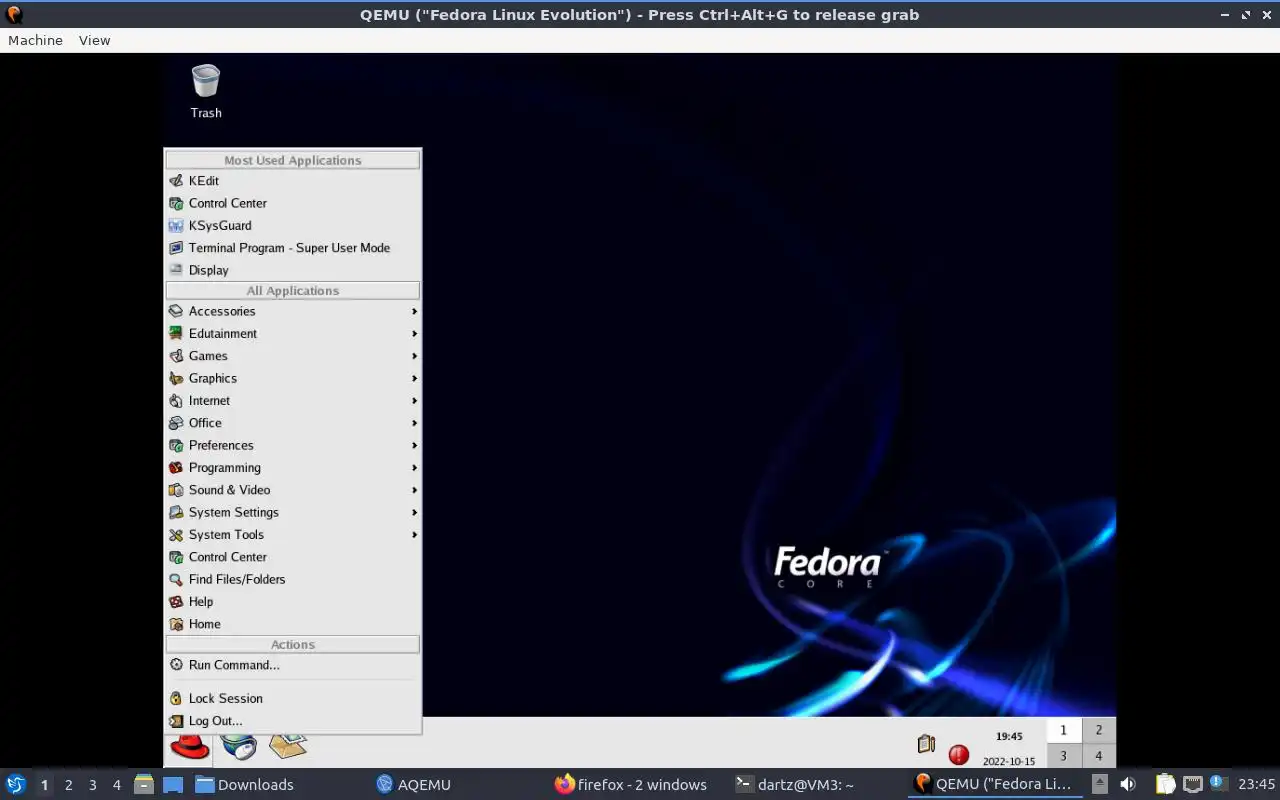Click Lock Session
This screenshot has width=1280, height=800.
(x=292, y=698)
